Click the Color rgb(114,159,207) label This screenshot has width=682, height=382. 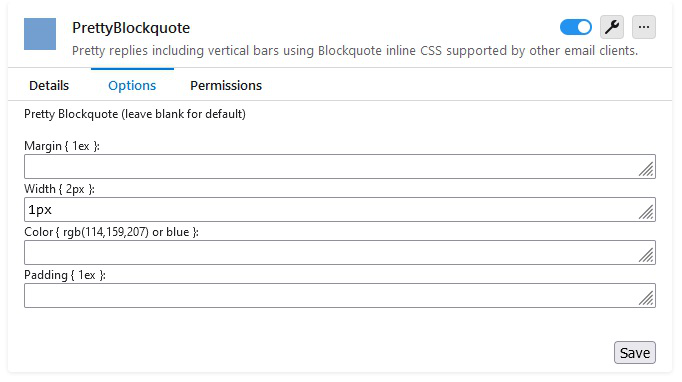[111, 232]
